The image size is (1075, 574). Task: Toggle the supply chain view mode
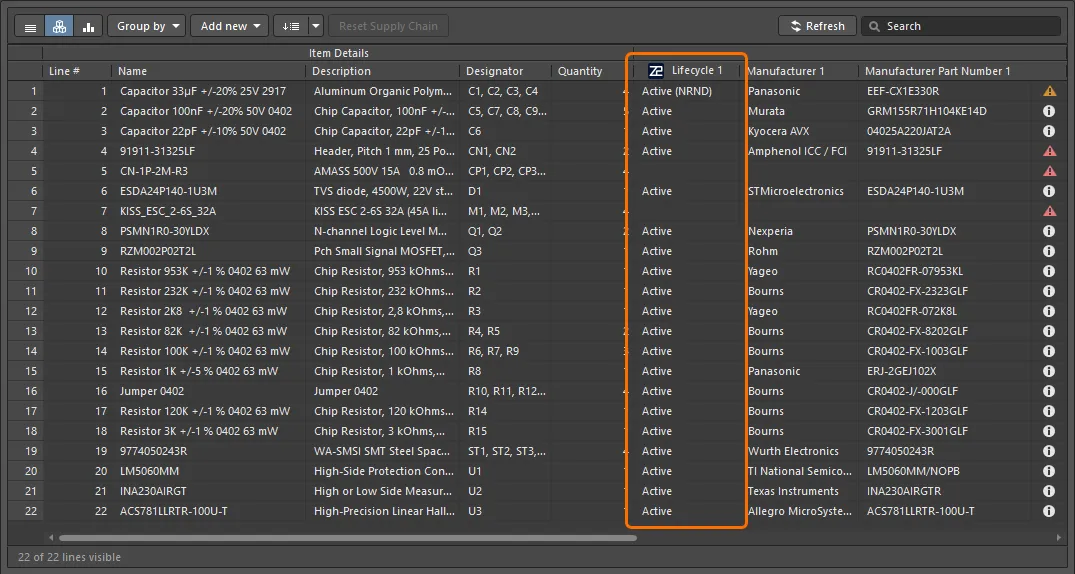(59, 27)
